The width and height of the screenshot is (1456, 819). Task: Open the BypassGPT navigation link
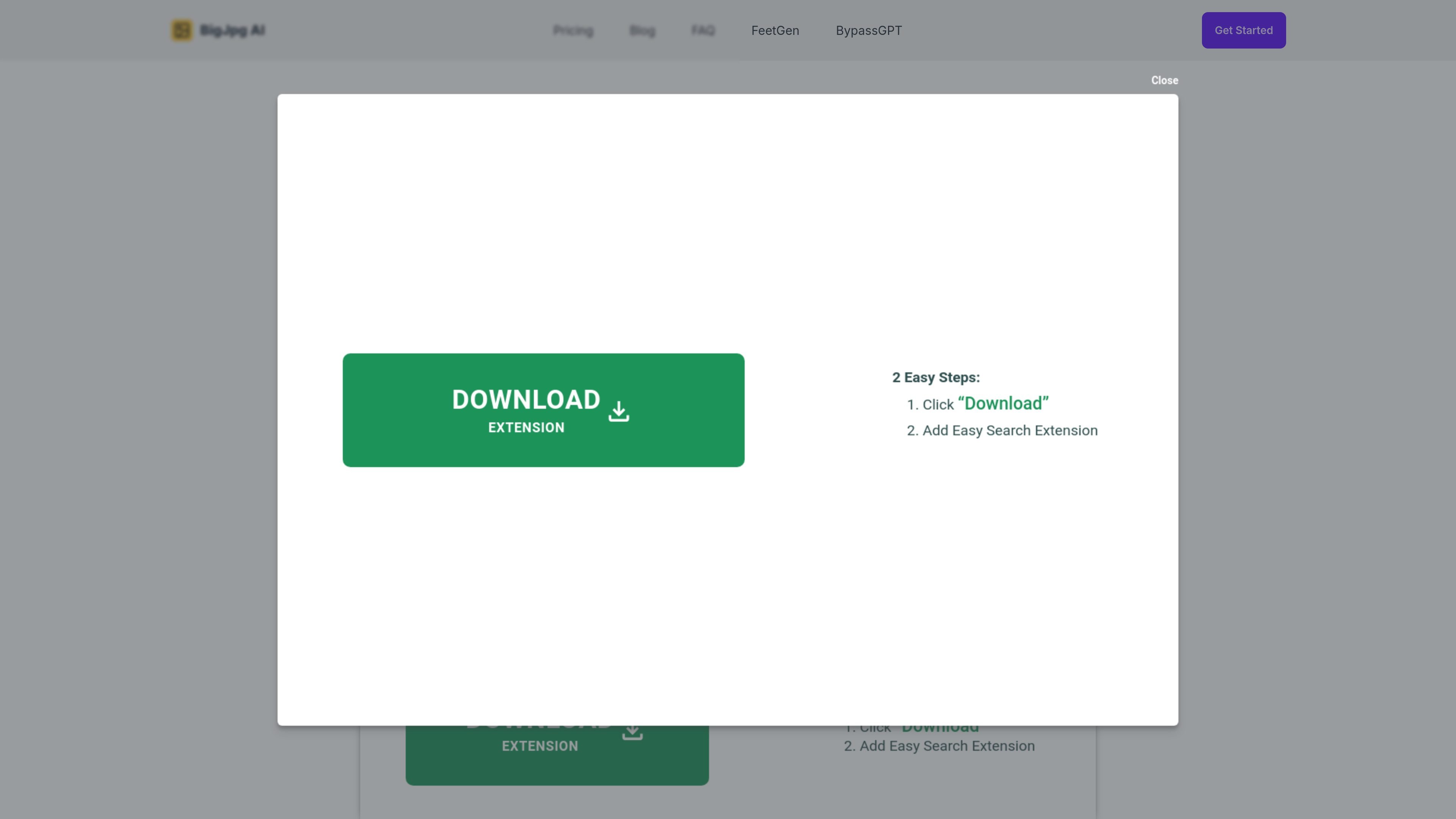pos(869,30)
